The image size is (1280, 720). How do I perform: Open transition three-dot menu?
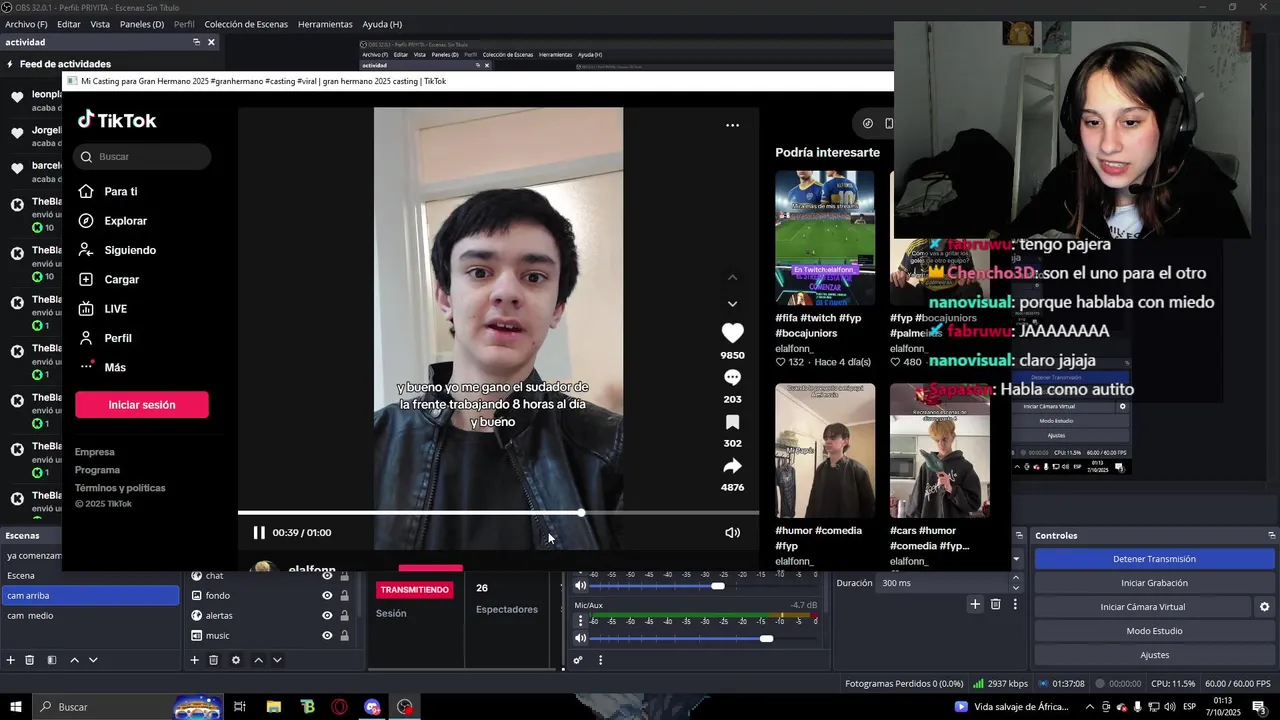point(1015,604)
